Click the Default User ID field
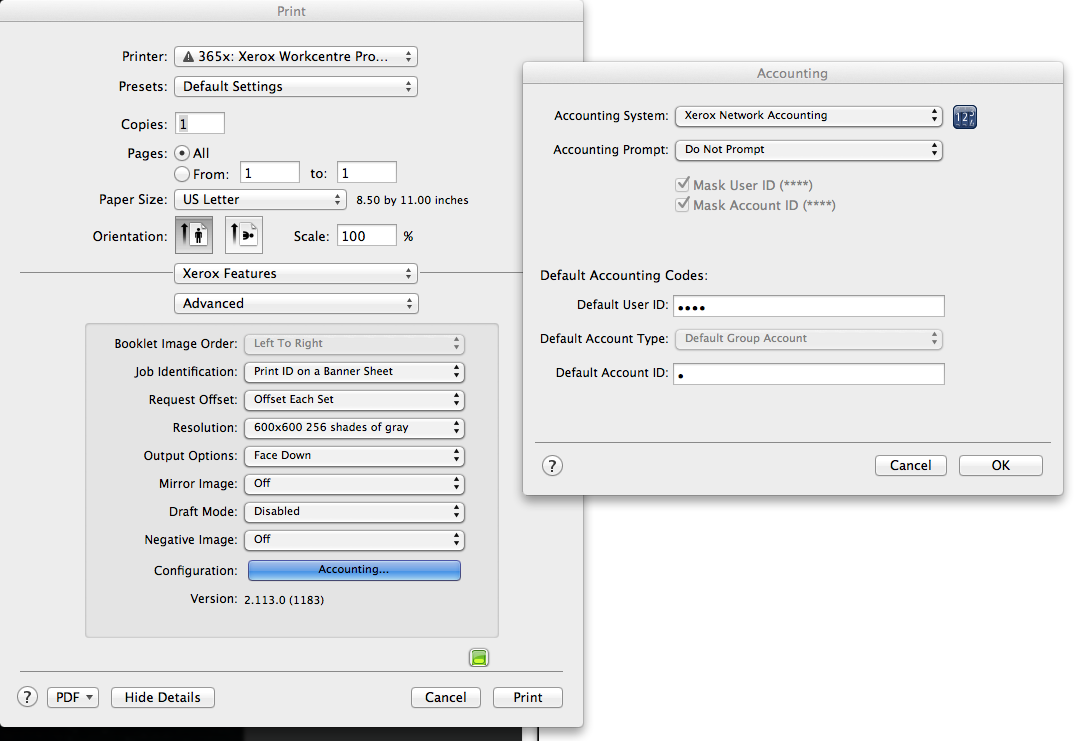The height and width of the screenshot is (741, 1078). [x=810, y=305]
